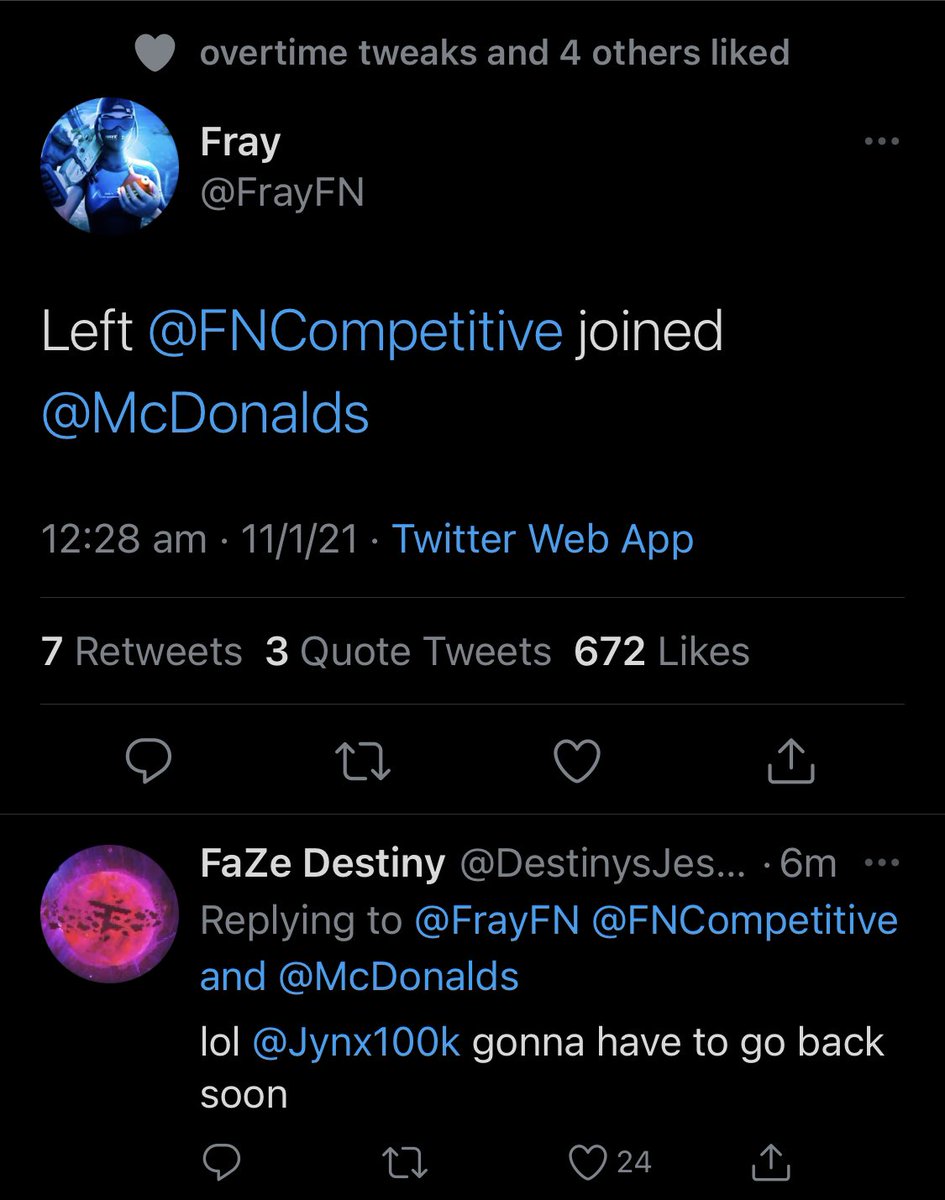Open the Twitter Web App source link

click(542, 539)
